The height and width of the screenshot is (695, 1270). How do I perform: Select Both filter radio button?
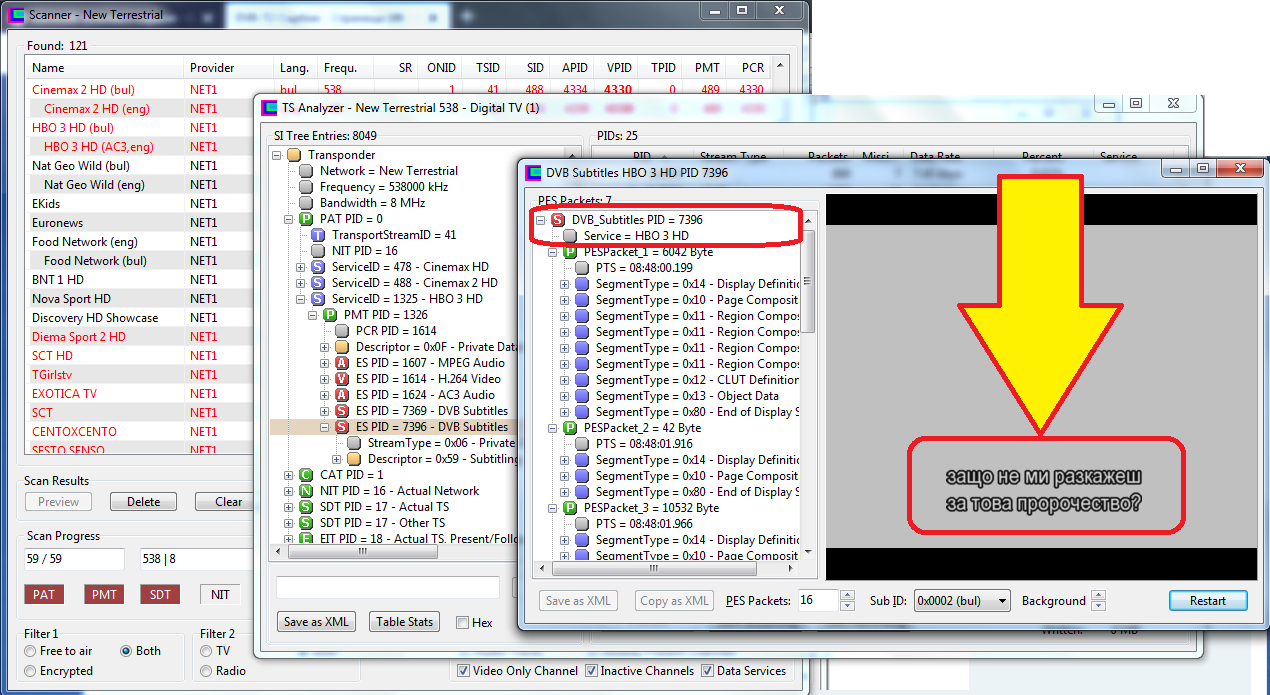coord(126,651)
